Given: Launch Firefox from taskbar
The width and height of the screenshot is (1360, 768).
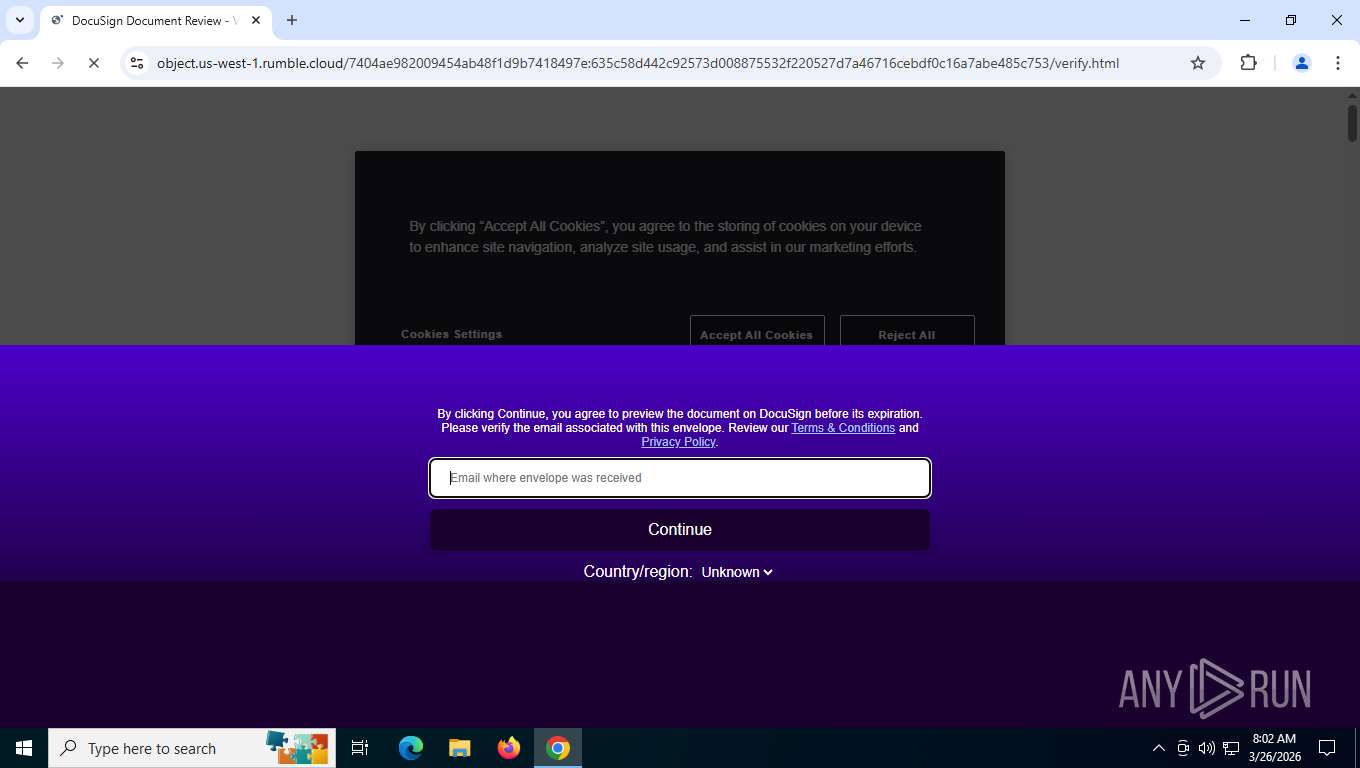Looking at the screenshot, I should tap(509, 748).
